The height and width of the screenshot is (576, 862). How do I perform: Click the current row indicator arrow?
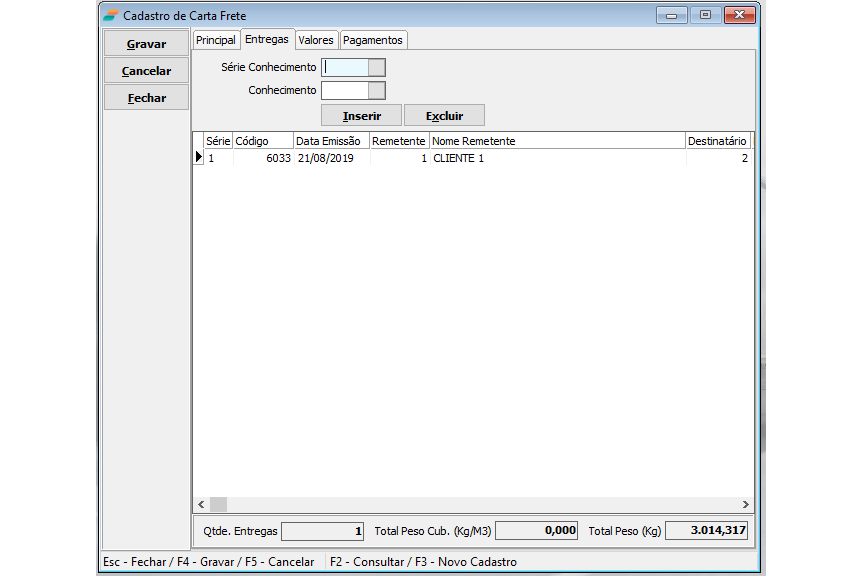point(198,158)
